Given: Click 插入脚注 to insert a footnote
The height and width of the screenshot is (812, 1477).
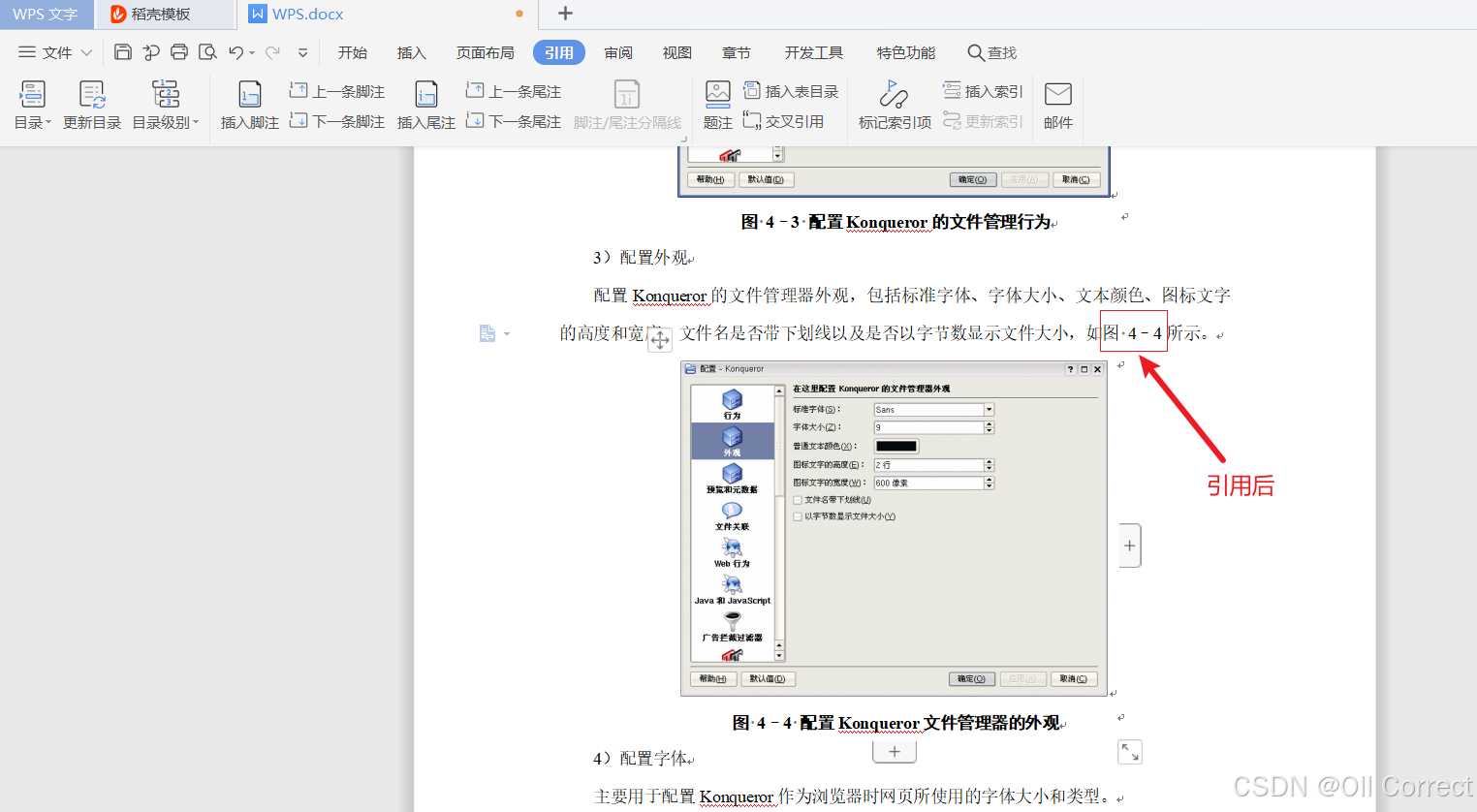Looking at the screenshot, I should coord(250,106).
